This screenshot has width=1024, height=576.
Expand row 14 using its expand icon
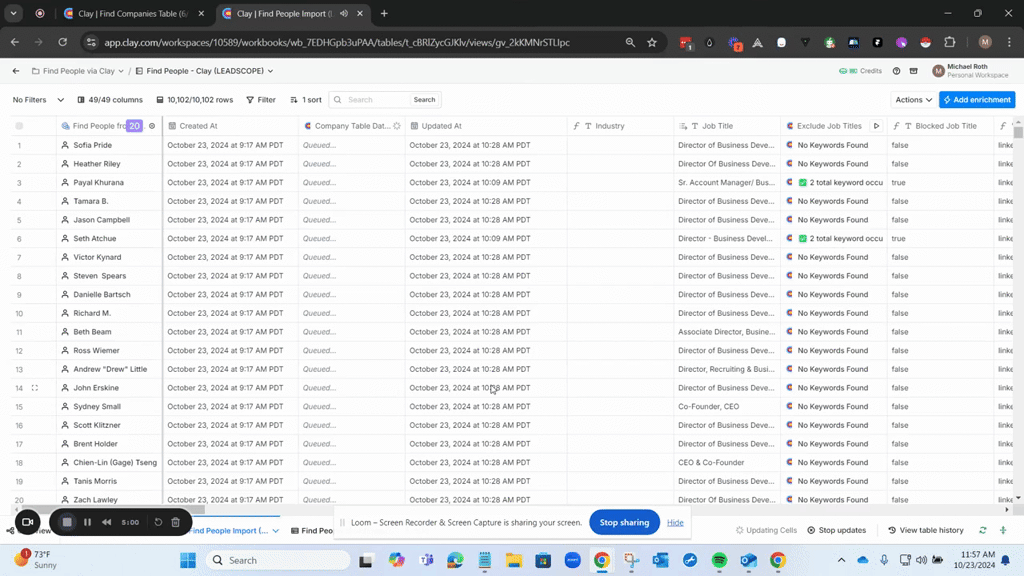(35, 388)
